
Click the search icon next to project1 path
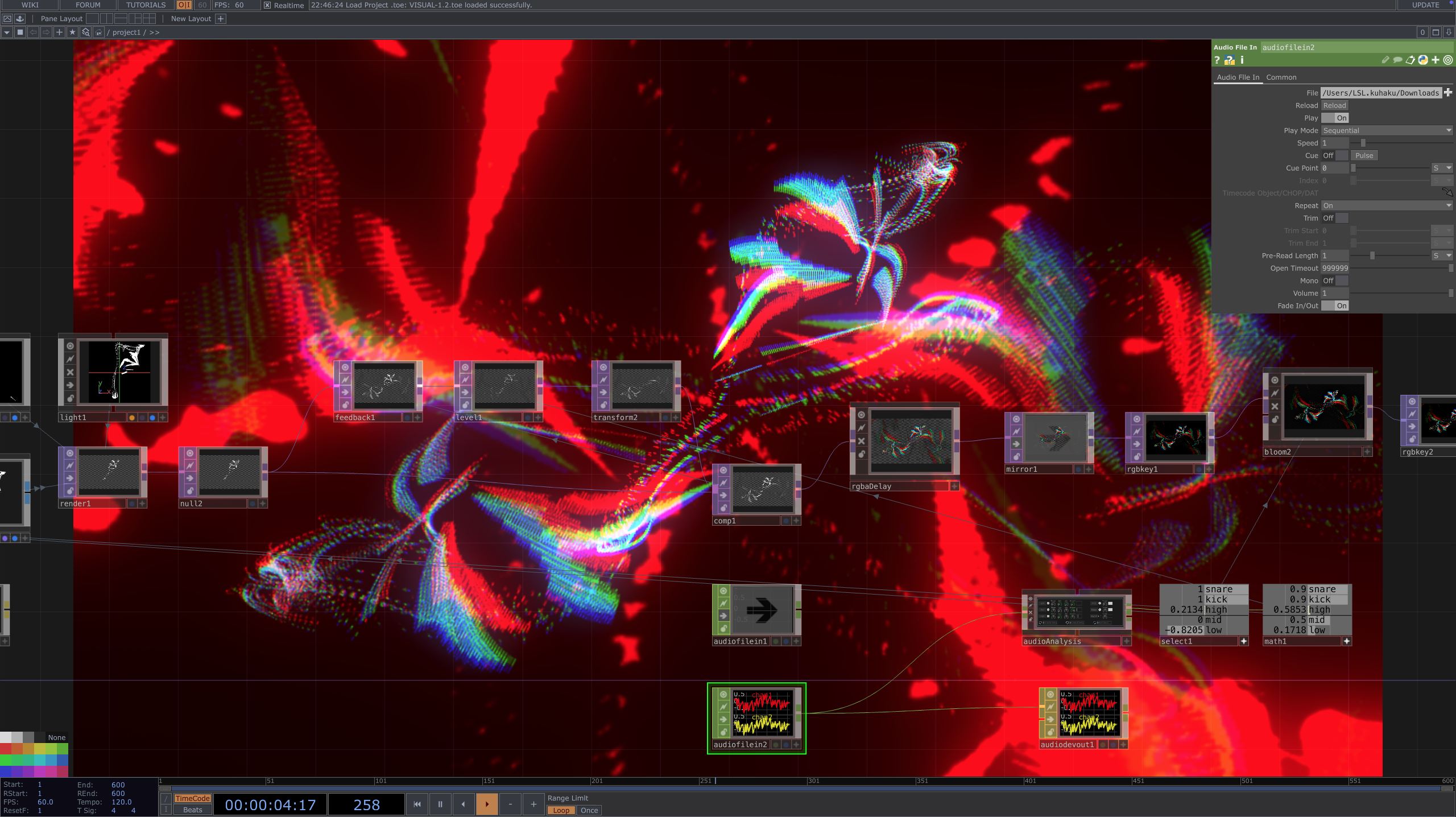(x=85, y=32)
